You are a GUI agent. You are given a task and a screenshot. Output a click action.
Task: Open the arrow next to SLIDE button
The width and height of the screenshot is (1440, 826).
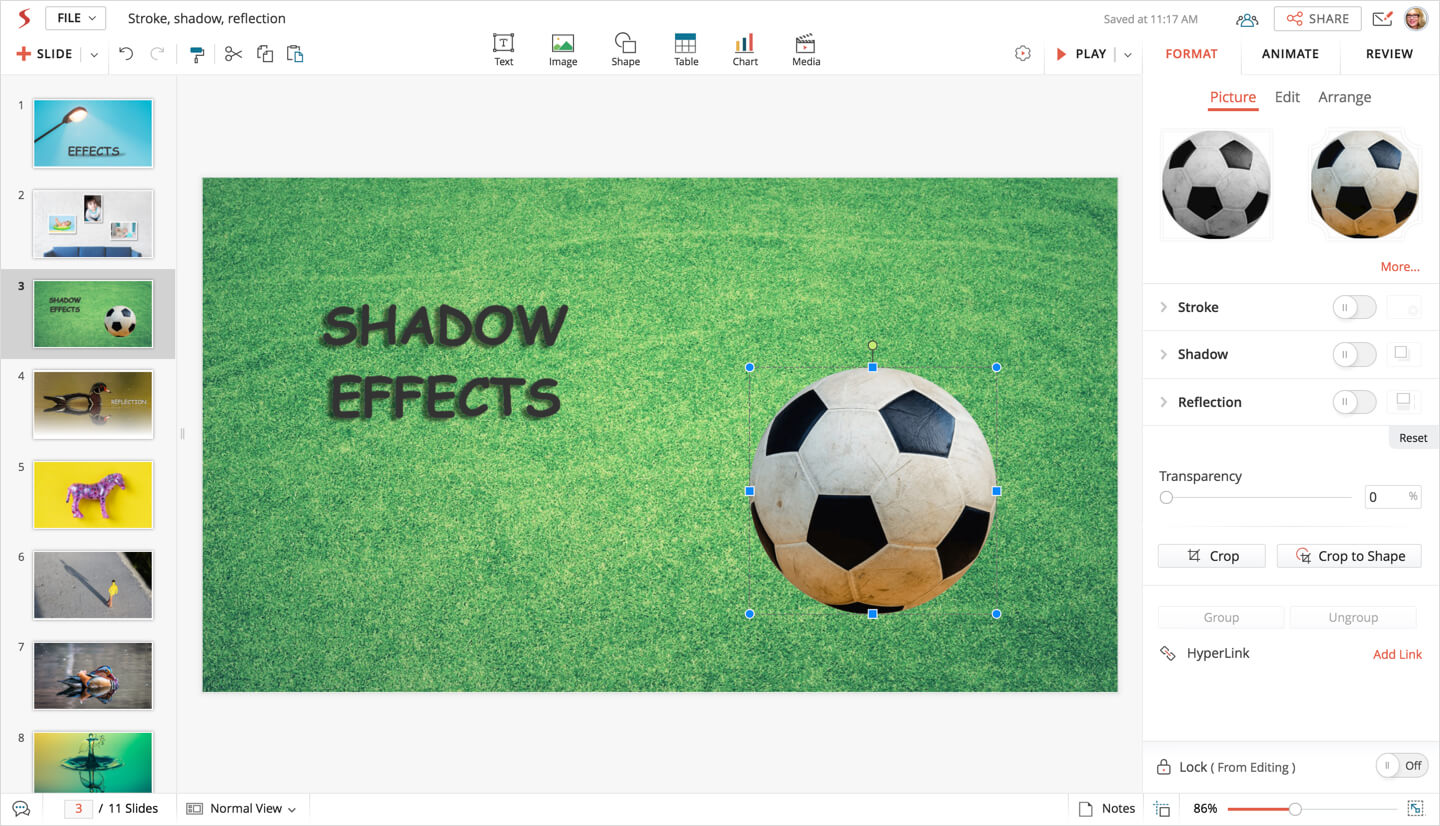click(x=94, y=55)
